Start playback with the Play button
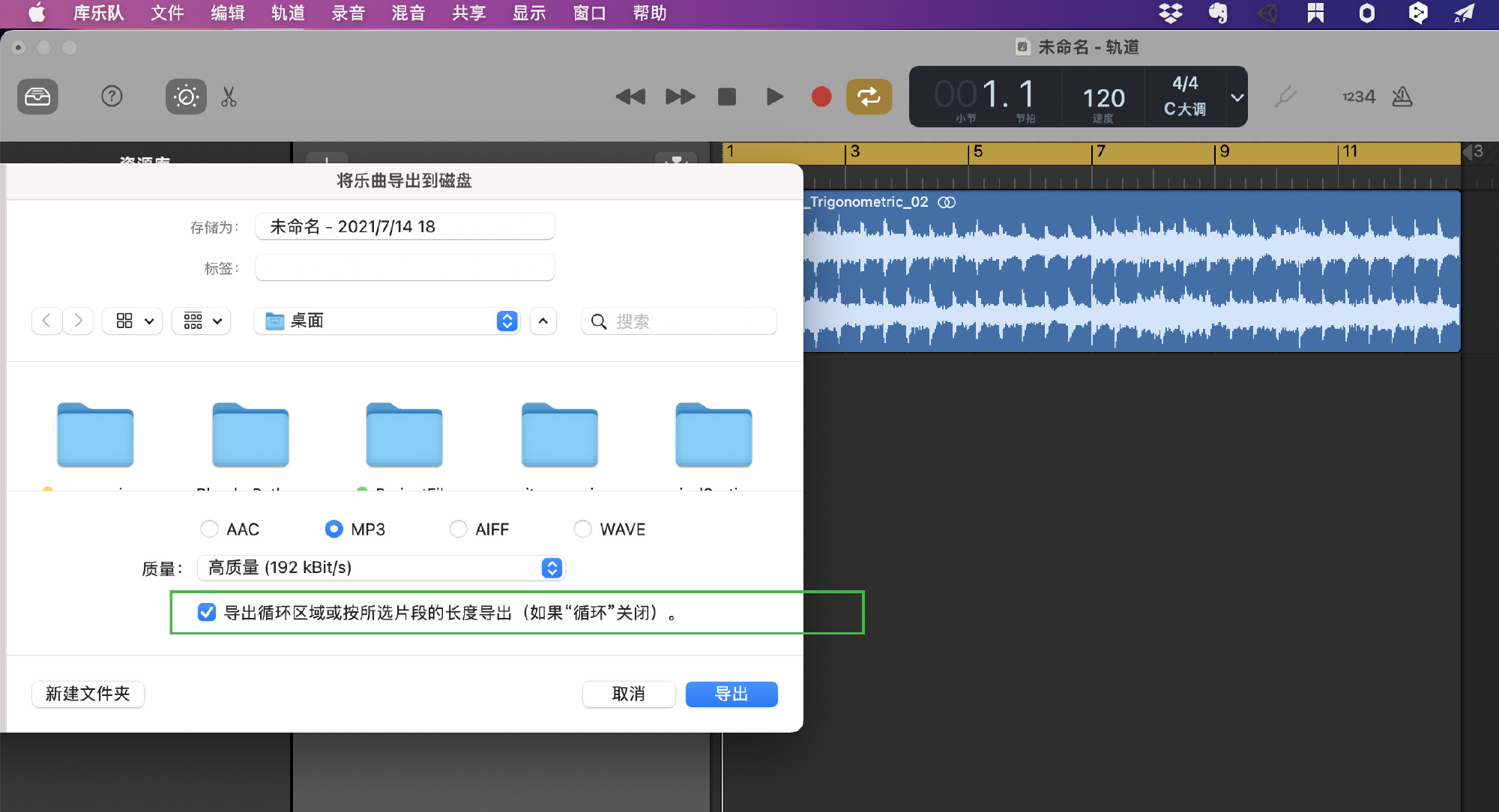 tap(775, 97)
